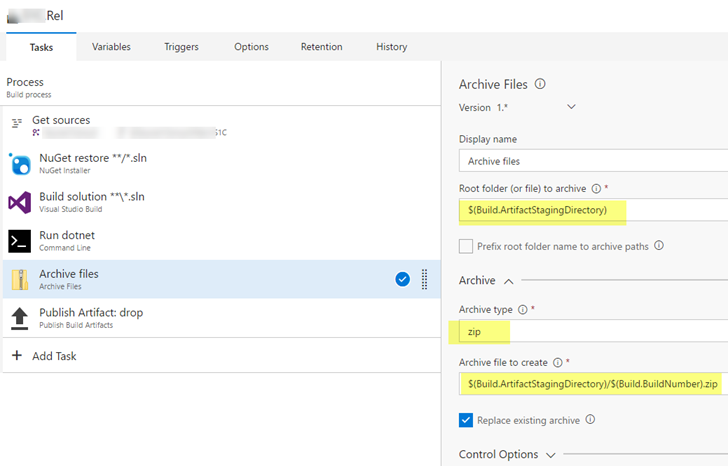728x466 pixels.
Task: Select the Visual Studio Build icon
Action: [x=20, y=202]
